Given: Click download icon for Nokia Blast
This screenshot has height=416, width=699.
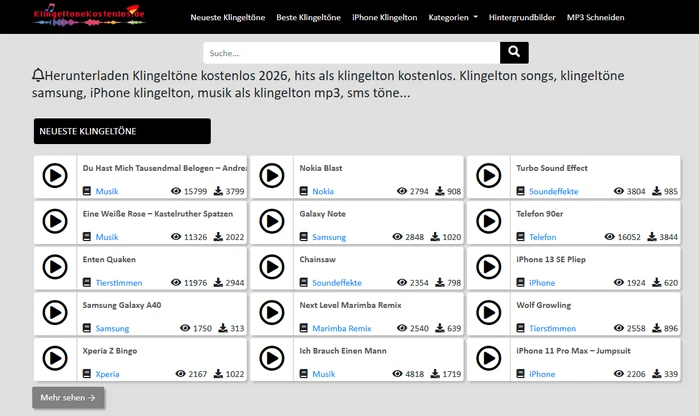Looking at the screenshot, I should point(440,191).
